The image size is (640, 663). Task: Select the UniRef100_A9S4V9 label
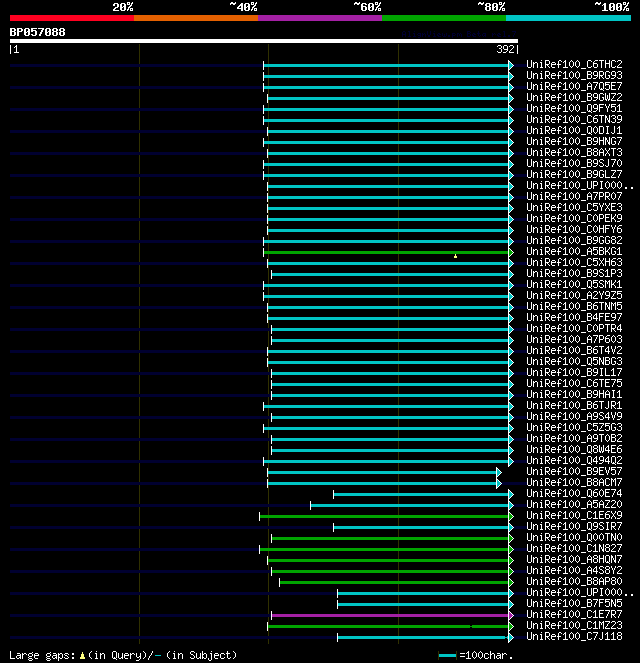(574, 416)
